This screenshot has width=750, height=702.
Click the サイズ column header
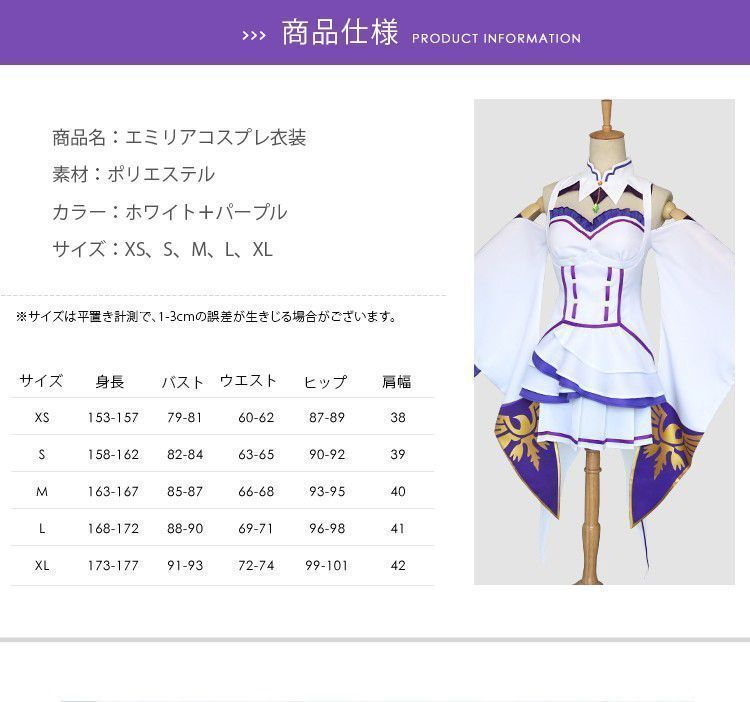(41, 382)
